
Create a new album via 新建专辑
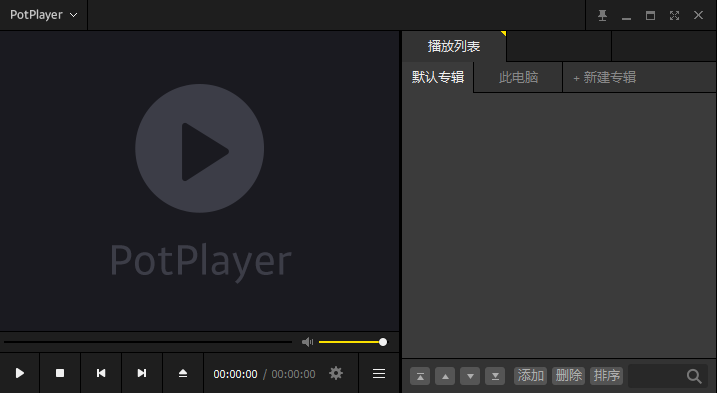tap(605, 77)
